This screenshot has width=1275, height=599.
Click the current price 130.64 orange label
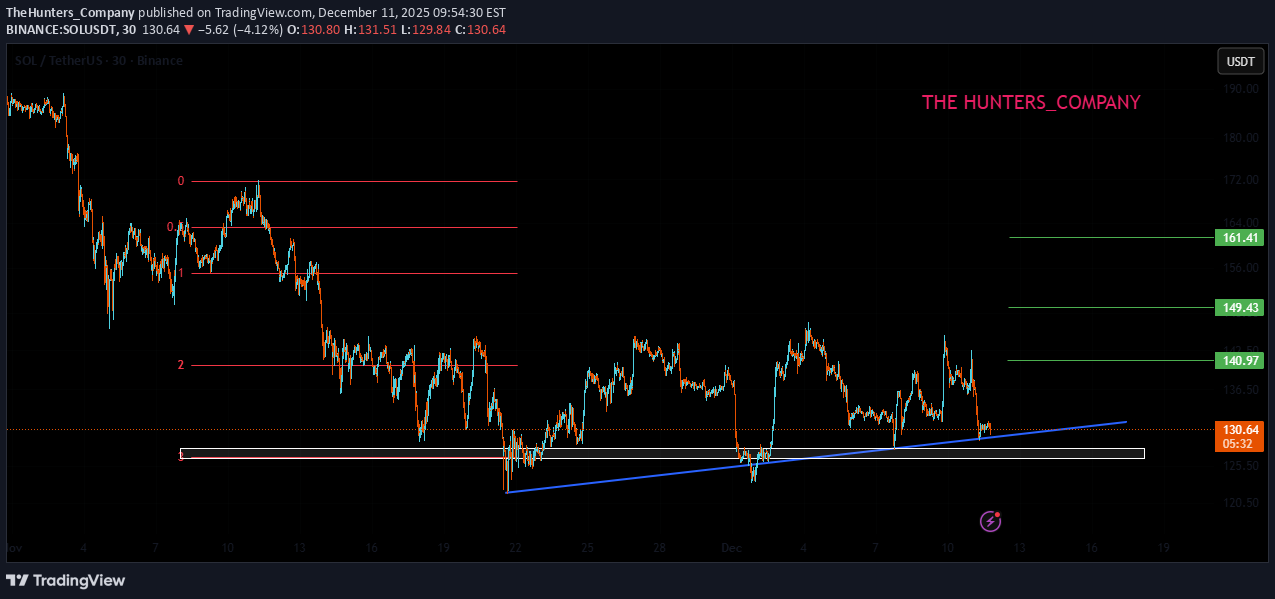(1239, 429)
